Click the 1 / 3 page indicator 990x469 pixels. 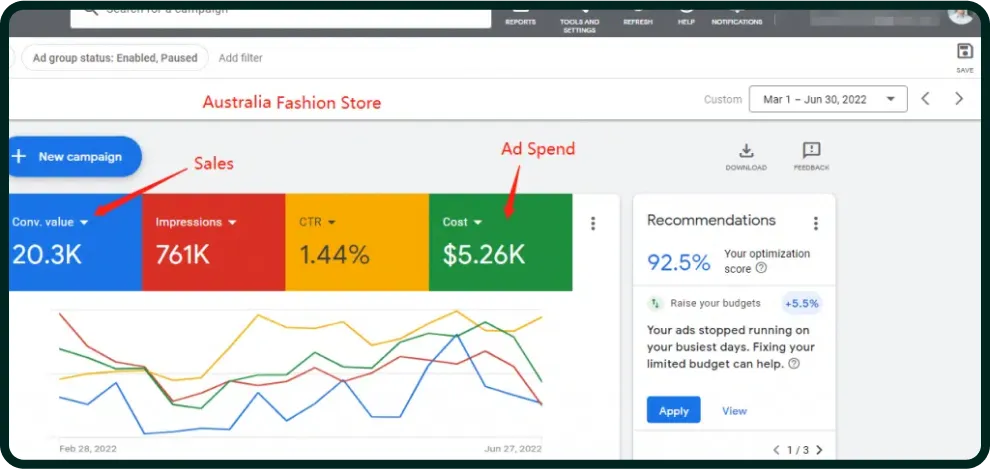pos(798,450)
